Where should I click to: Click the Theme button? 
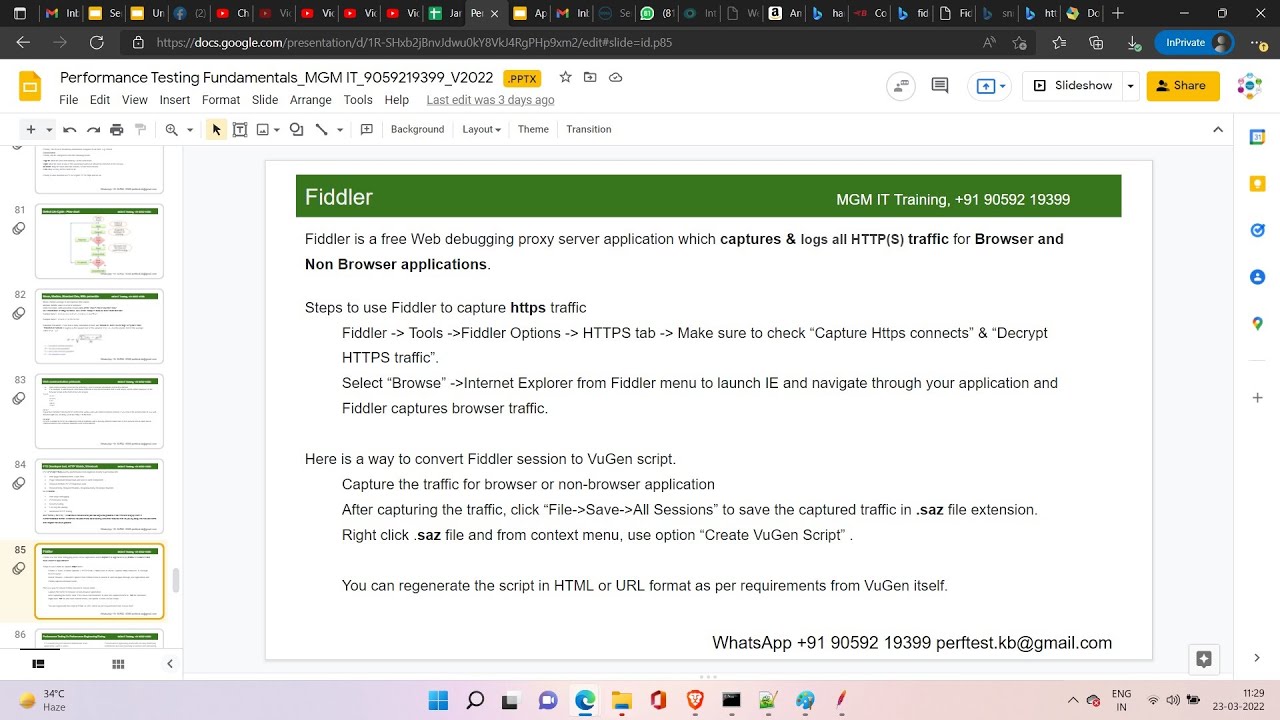pos(533,129)
